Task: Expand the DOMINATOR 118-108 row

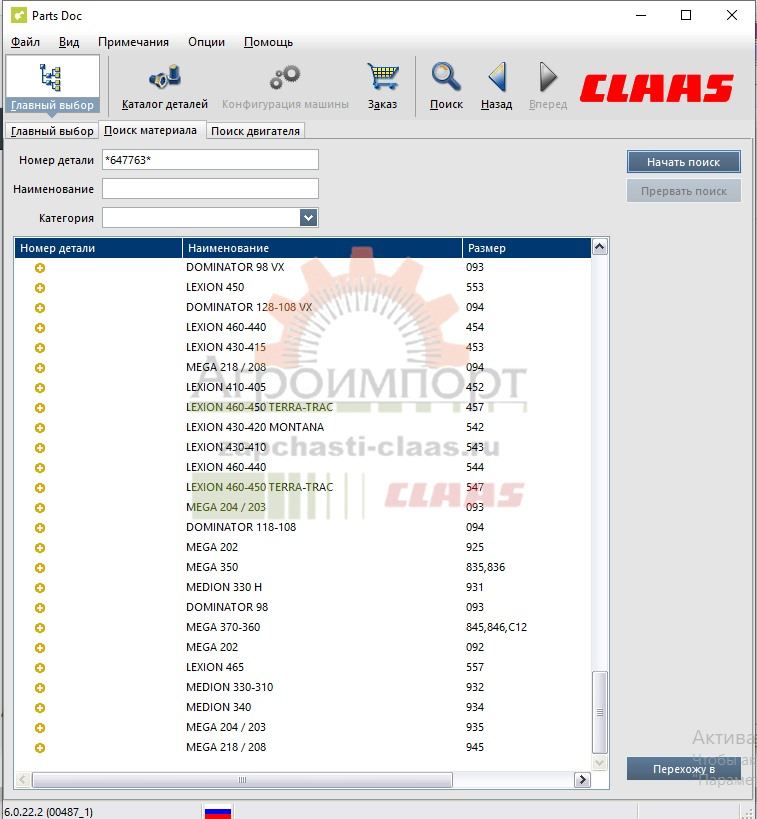Action: (40, 528)
